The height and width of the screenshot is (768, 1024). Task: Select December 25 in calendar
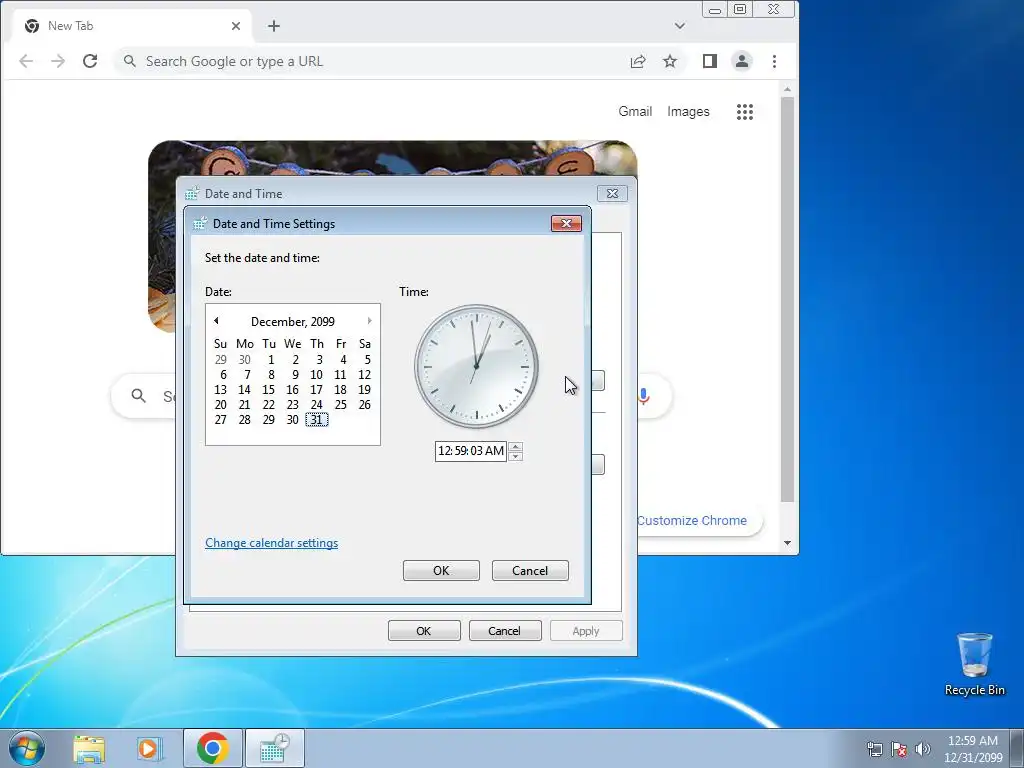click(x=340, y=405)
